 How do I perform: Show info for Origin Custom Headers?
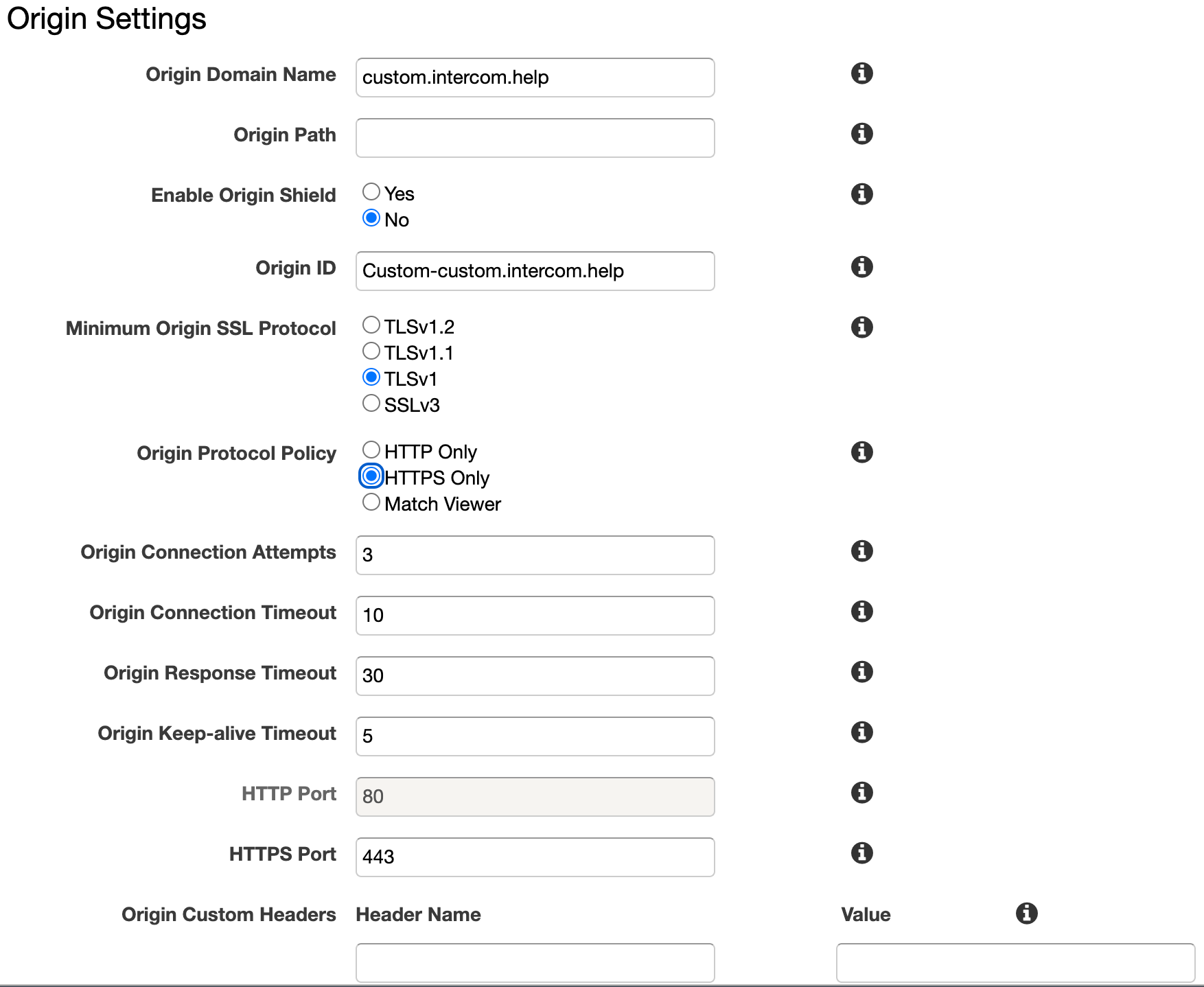click(1026, 913)
